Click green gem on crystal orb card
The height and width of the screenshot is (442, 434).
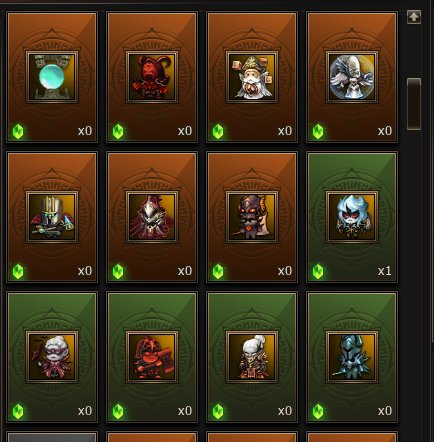point(18,131)
